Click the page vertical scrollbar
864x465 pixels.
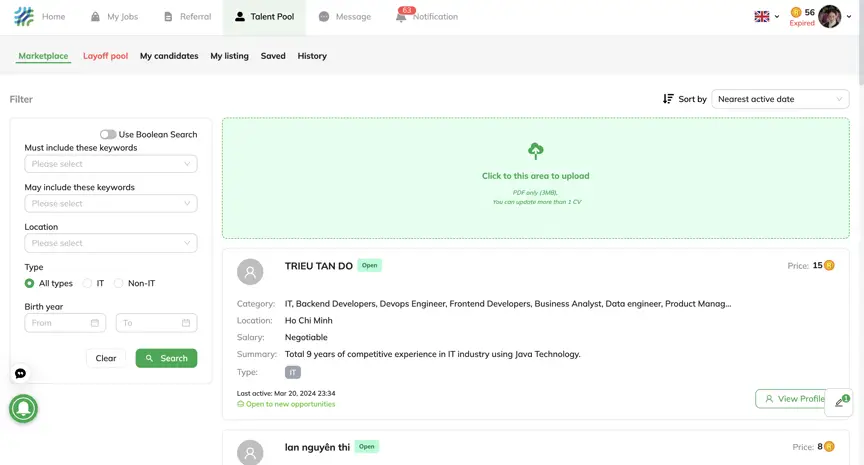[x=861, y=43]
